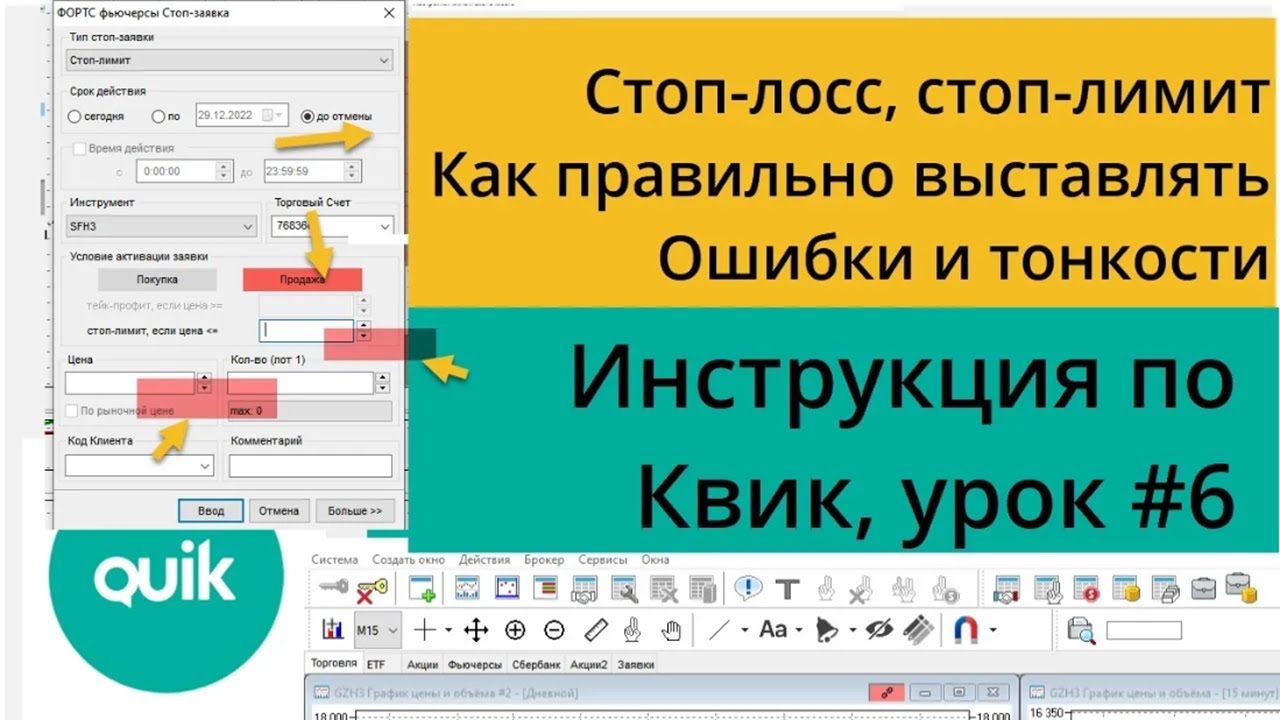Image resolution: width=1280 pixels, height=720 pixels.
Task: Switch to the ETF tab
Action: coord(375,664)
